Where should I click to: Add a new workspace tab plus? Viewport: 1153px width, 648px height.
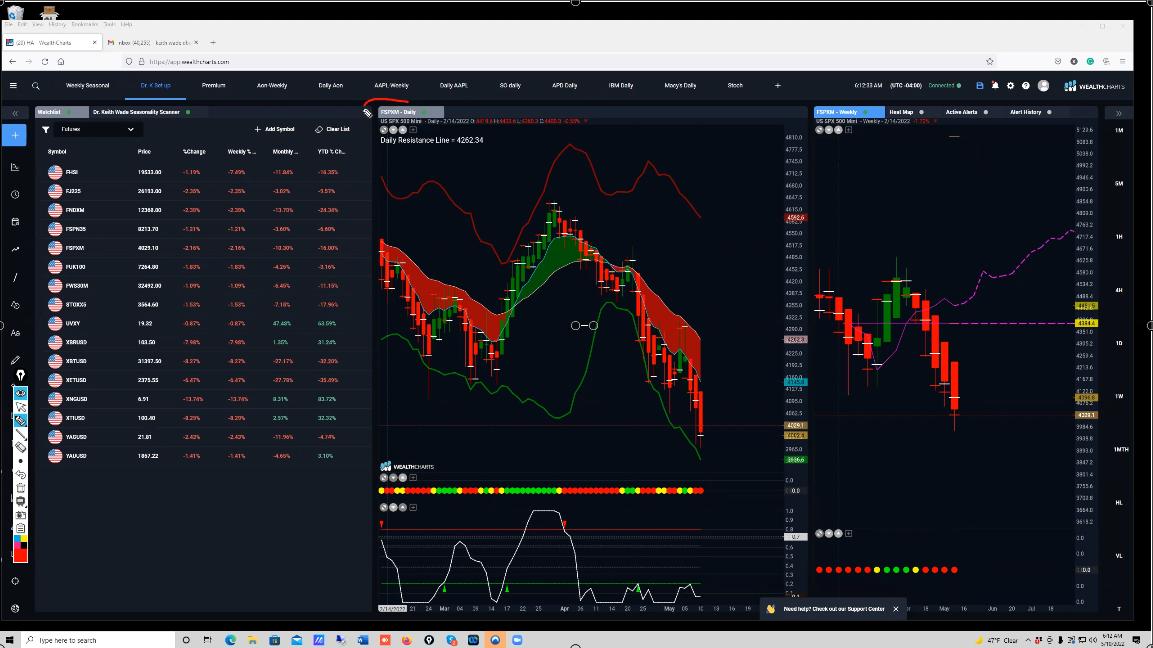777,86
